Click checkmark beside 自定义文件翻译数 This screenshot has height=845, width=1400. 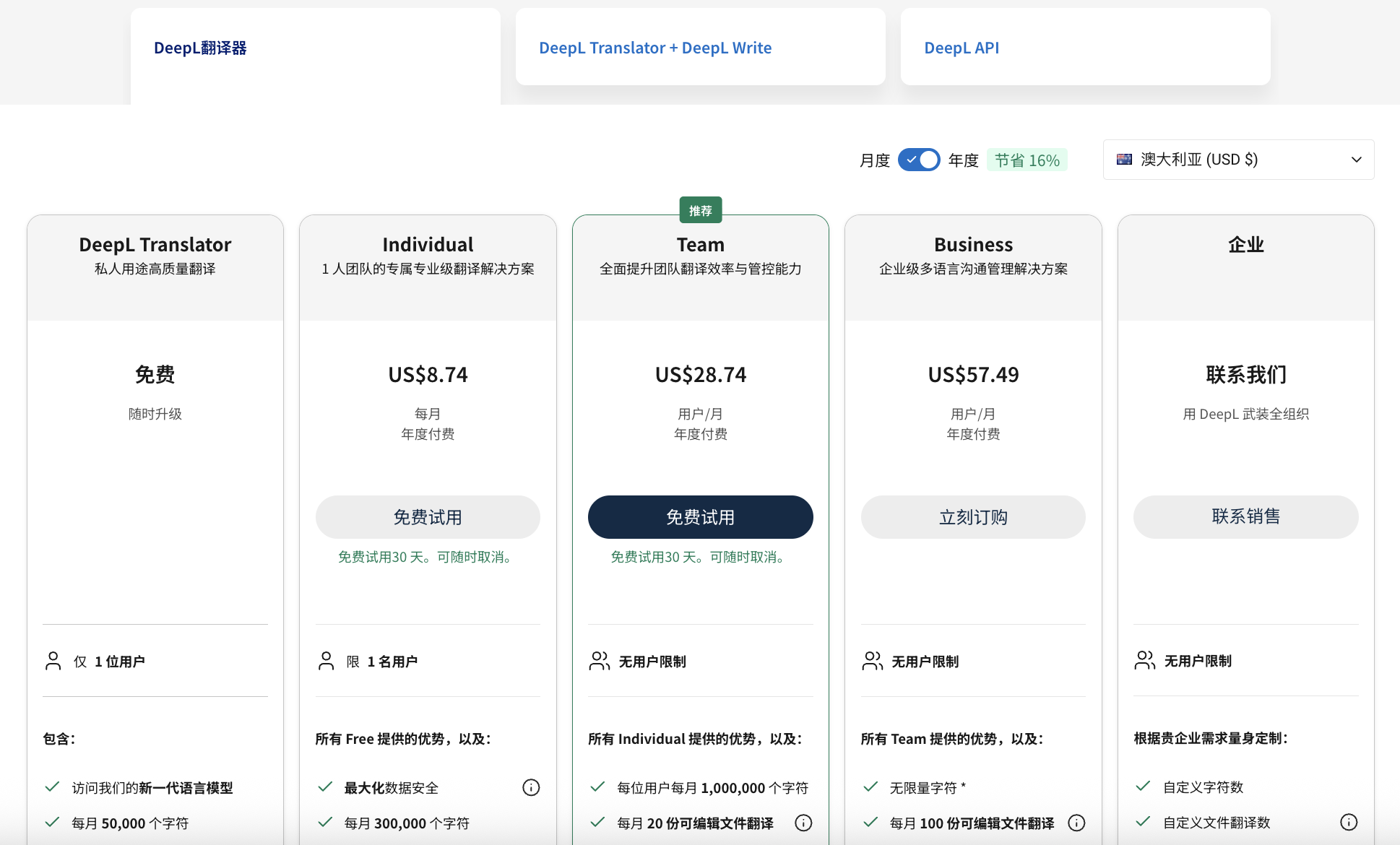pyautogui.click(x=1143, y=821)
